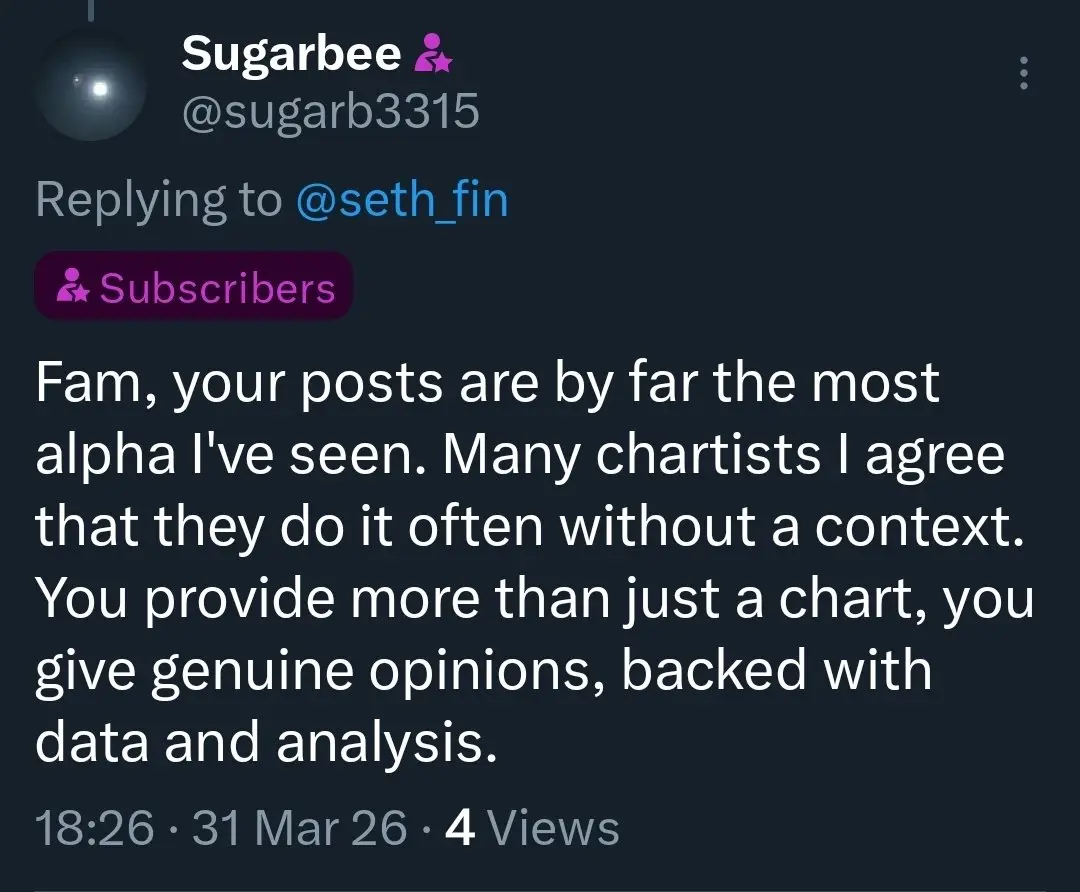Click the last line 'data and analysis.'
Viewport: 1080px width, 892px height.
(x=265, y=743)
